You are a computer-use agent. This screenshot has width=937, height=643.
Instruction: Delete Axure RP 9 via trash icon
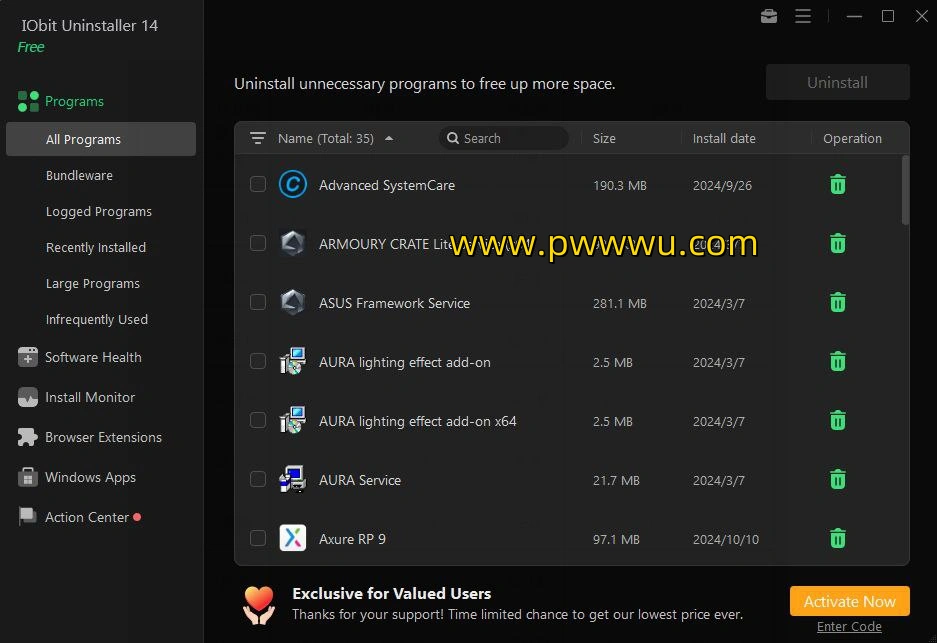[x=838, y=538]
